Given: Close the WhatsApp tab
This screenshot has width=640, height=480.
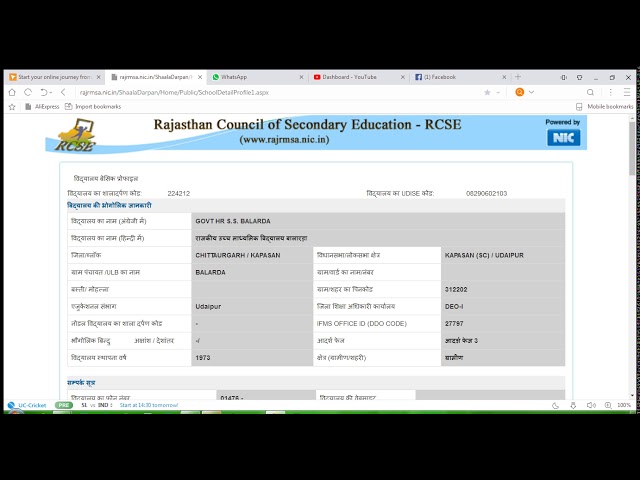Looking at the screenshot, I should [x=301, y=77].
